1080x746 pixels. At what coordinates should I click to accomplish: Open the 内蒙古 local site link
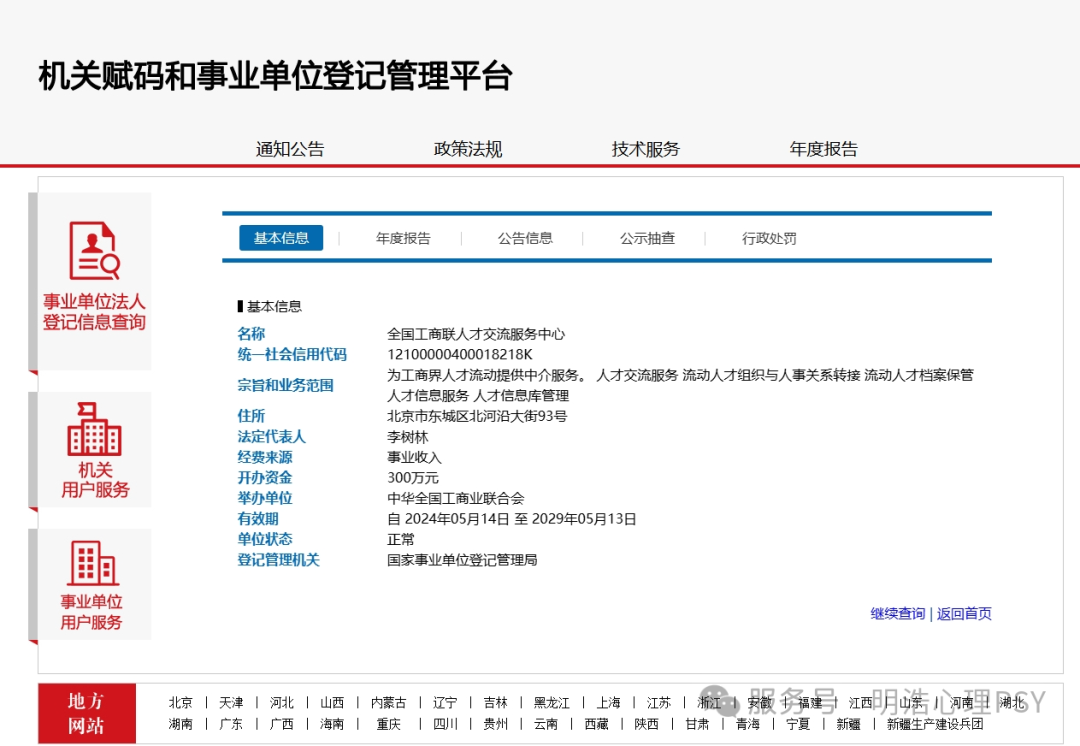388,703
